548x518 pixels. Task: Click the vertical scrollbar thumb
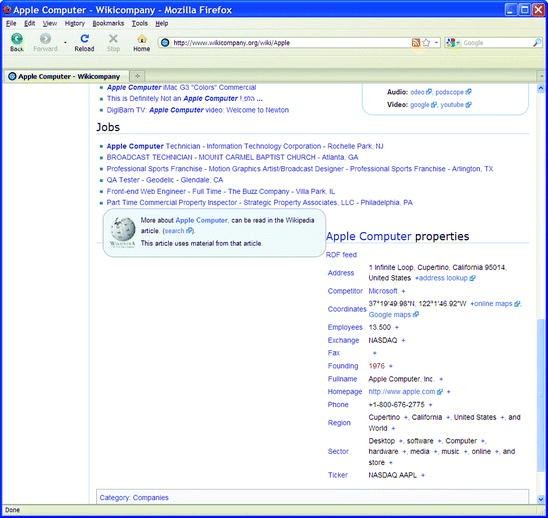point(541,395)
